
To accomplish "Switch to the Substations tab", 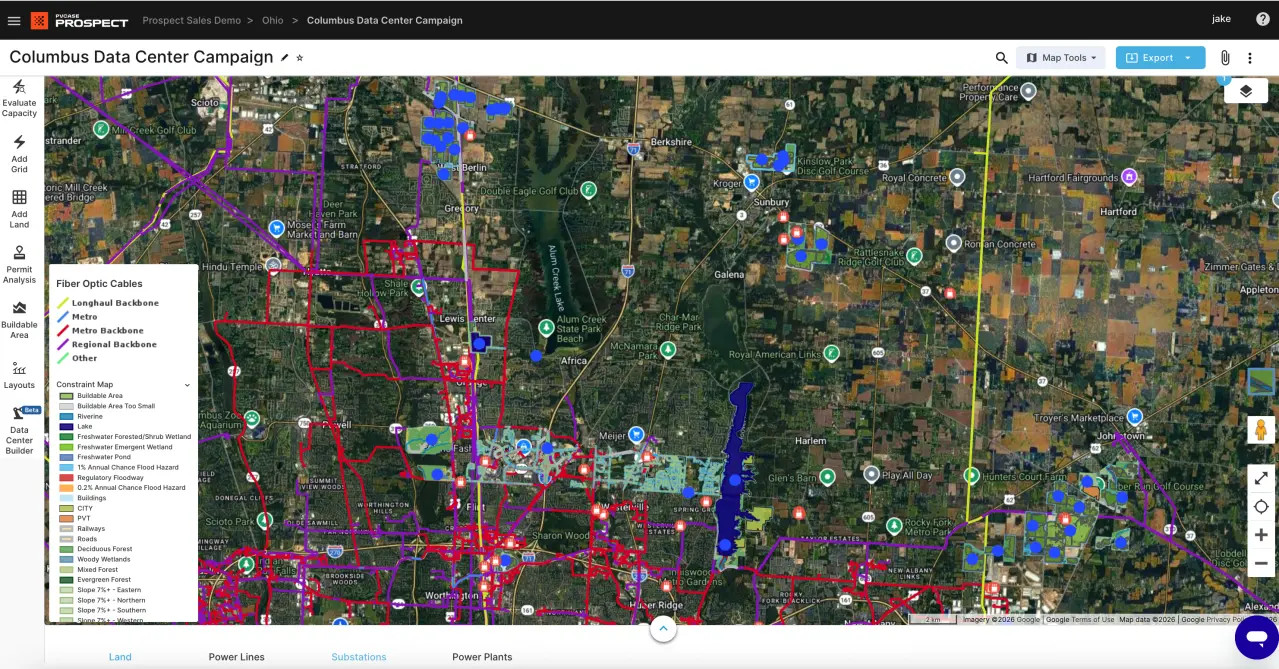I will [359, 657].
